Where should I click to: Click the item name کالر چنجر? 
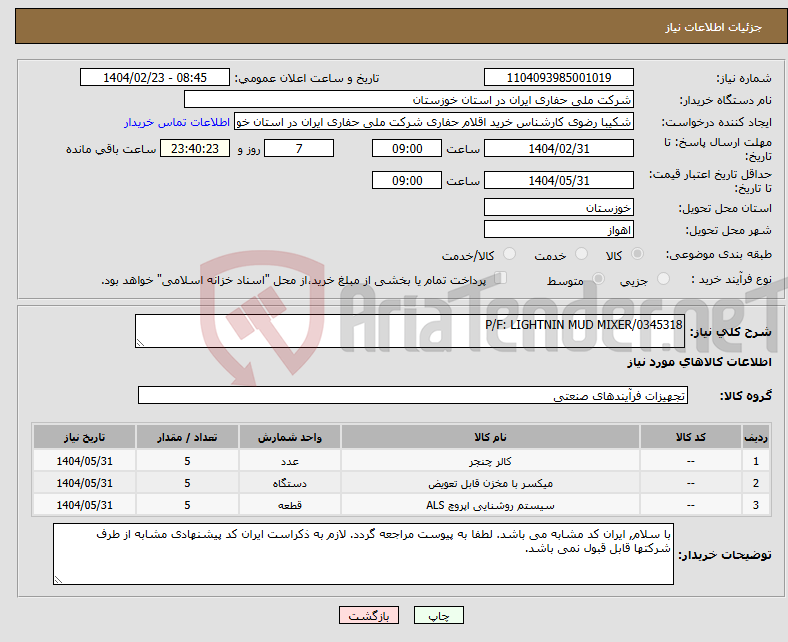point(490,461)
